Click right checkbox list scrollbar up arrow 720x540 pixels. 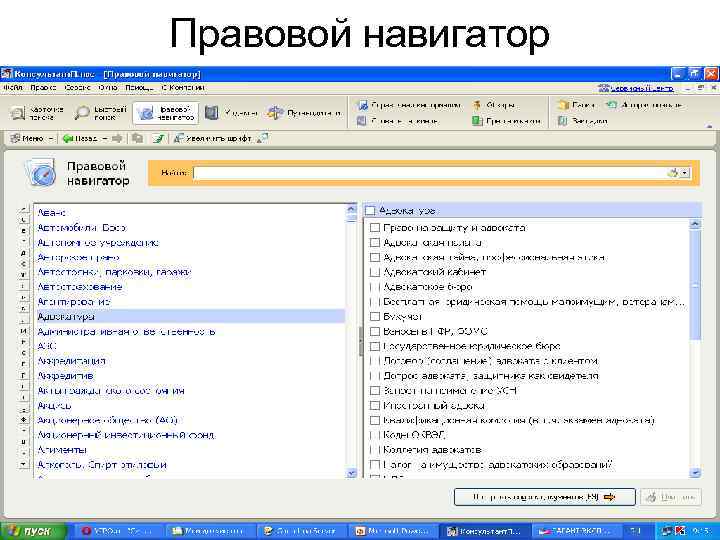pyautogui.click(x=695, y=225)
